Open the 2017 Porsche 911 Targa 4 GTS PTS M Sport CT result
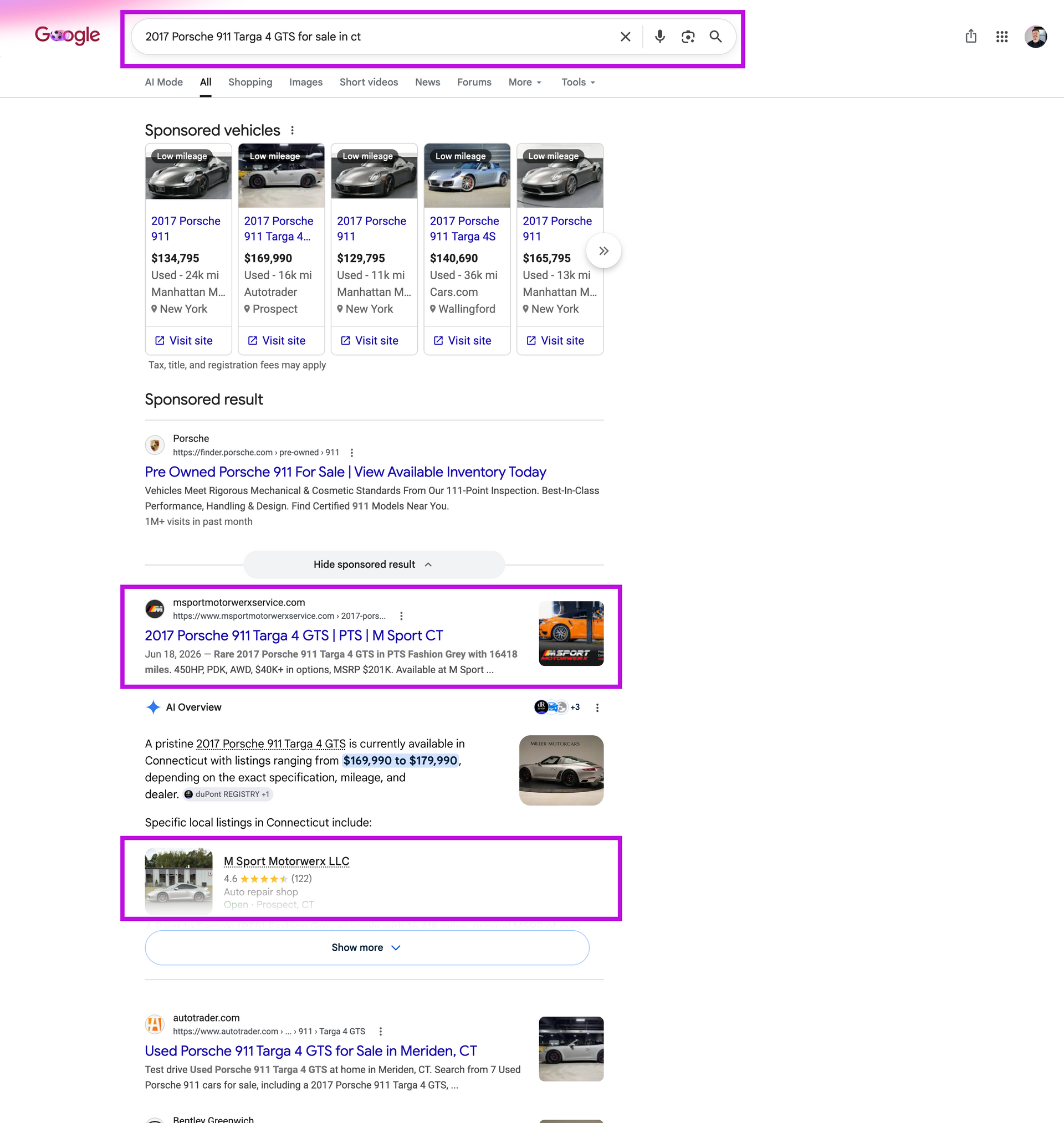 point(294,635)
